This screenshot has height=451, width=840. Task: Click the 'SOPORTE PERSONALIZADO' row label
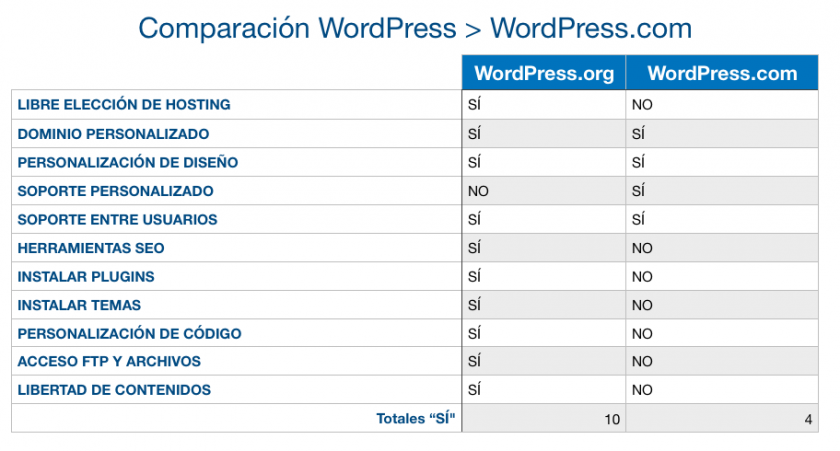click(115, 191)
